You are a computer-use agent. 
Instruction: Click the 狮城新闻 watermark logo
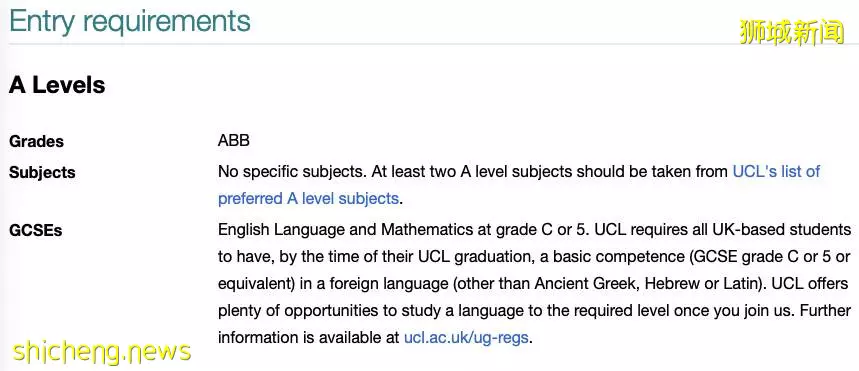coord(792,32)
